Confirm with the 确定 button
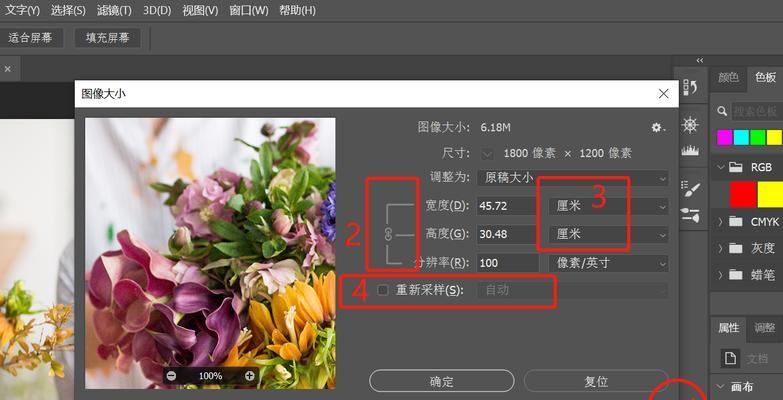 pyautogui.click(x=441, y=382)
